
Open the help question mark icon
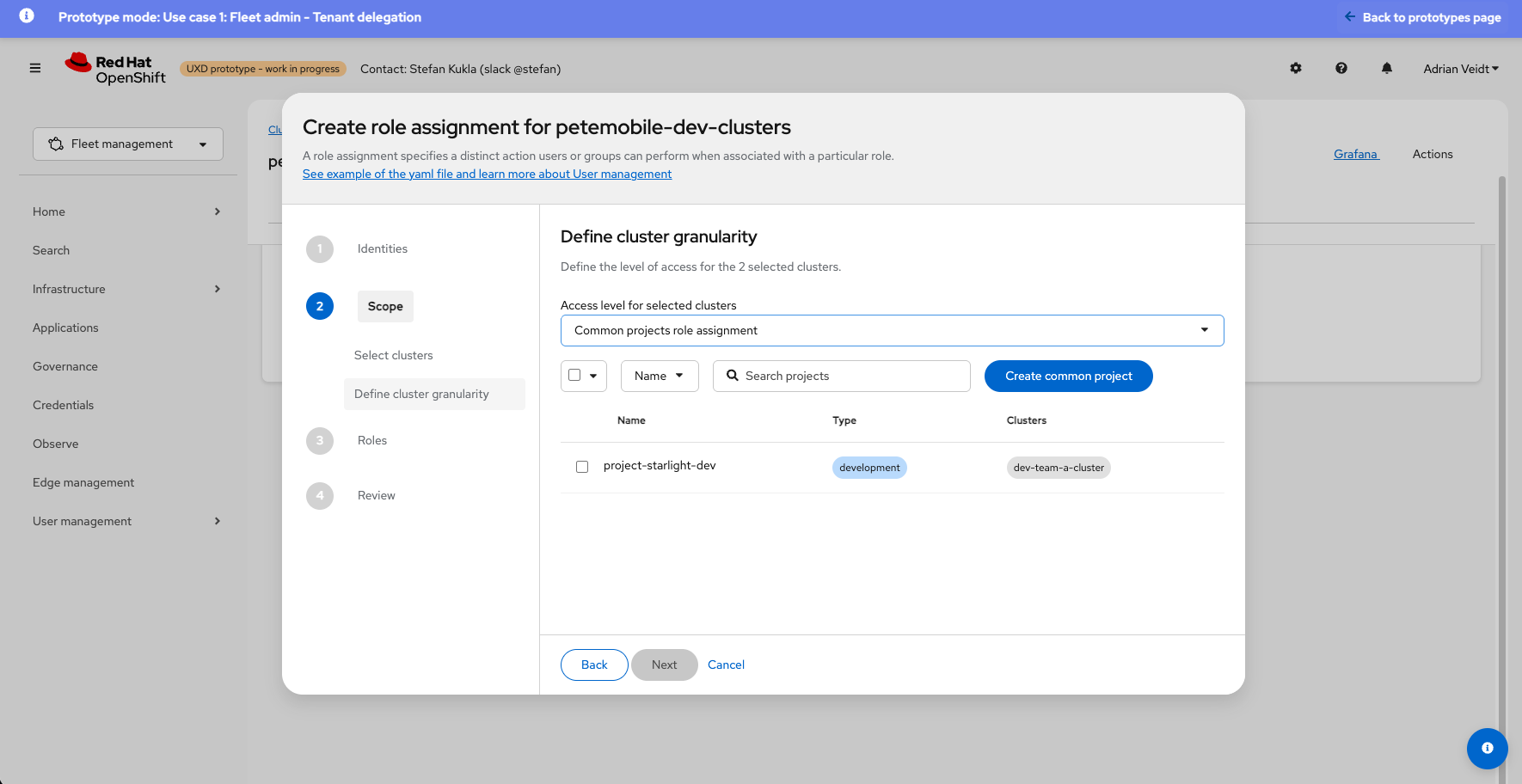point(1341,68)
